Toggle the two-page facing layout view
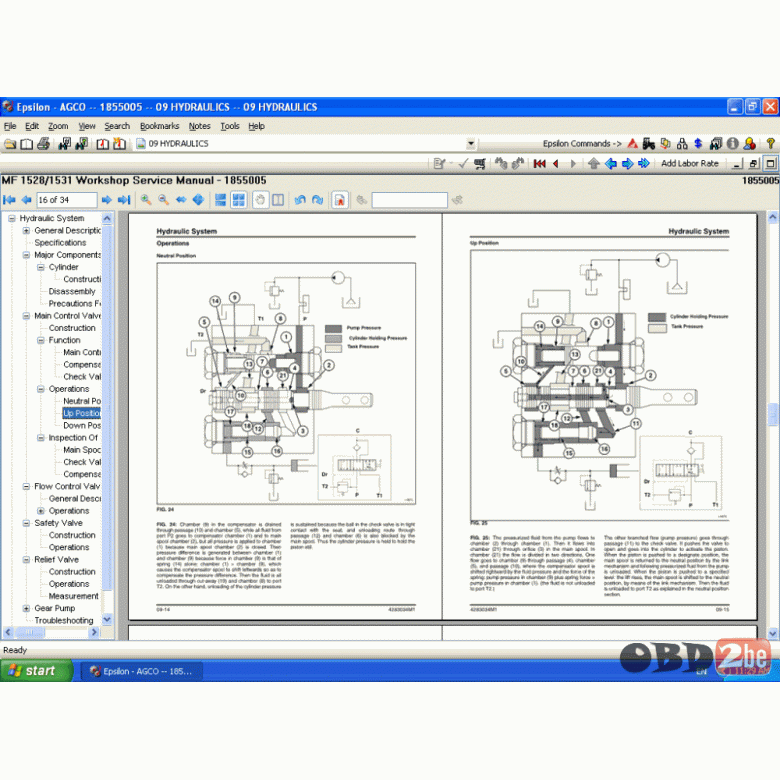The height and width of the screenshot is (780, 780). pyautogui.click(x=239, y=200)
